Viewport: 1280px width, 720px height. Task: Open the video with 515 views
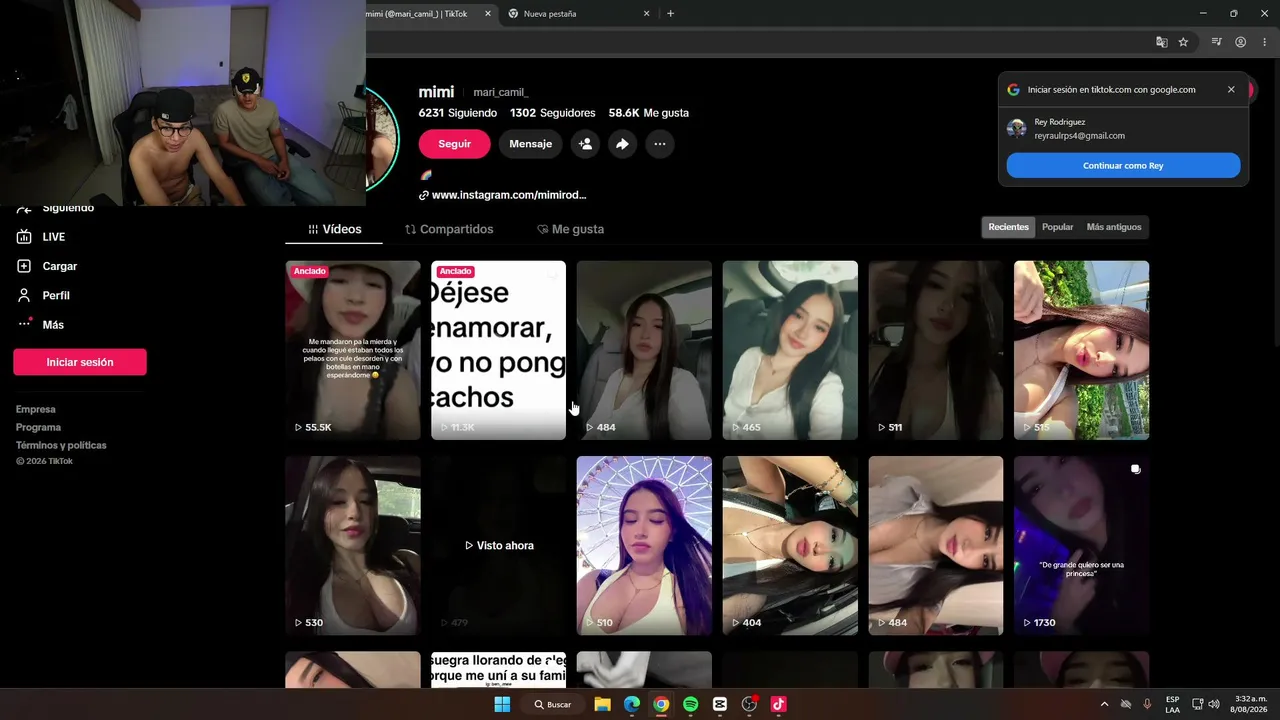click(1082, 350)
